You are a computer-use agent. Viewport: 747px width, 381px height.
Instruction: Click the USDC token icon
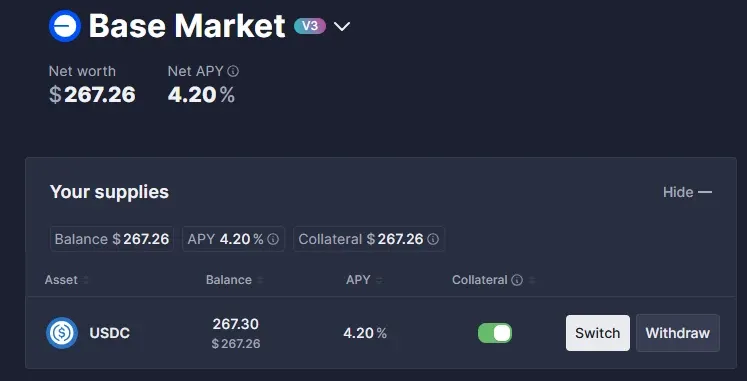click(62, 333)
